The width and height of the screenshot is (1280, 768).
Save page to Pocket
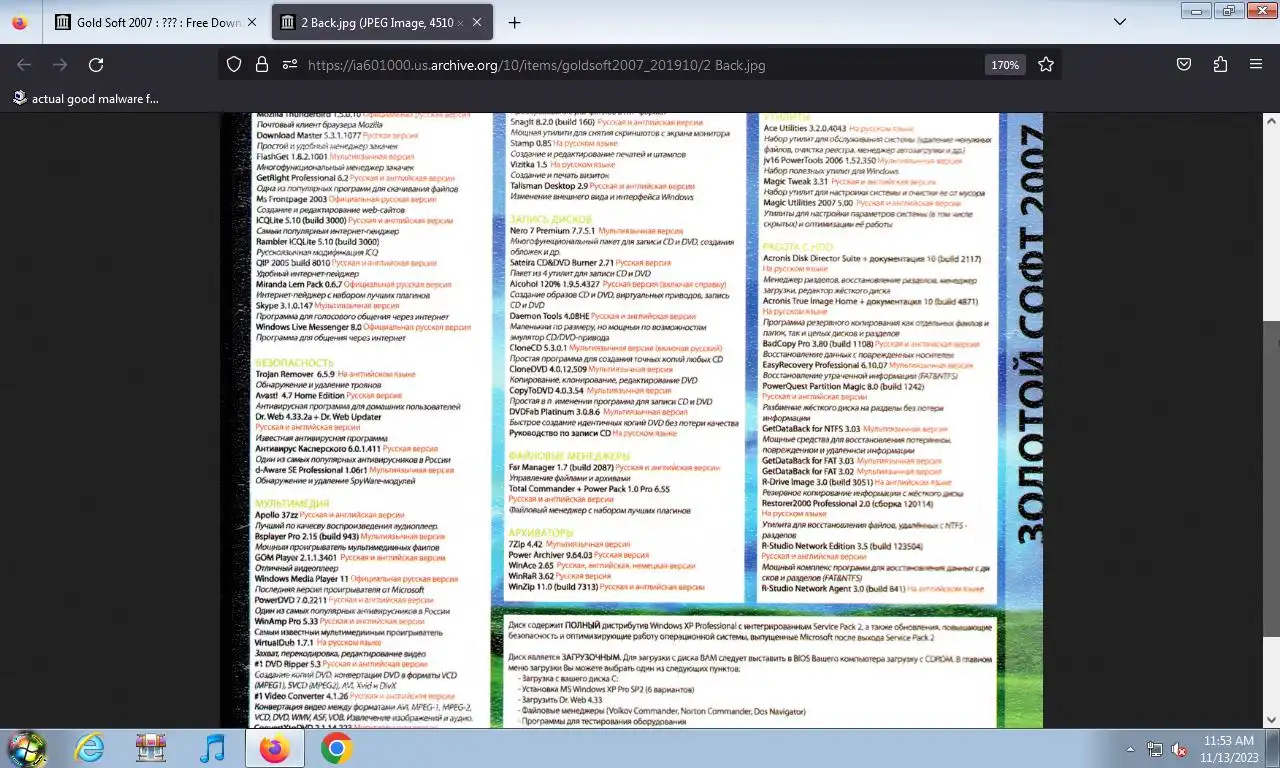1184,64
